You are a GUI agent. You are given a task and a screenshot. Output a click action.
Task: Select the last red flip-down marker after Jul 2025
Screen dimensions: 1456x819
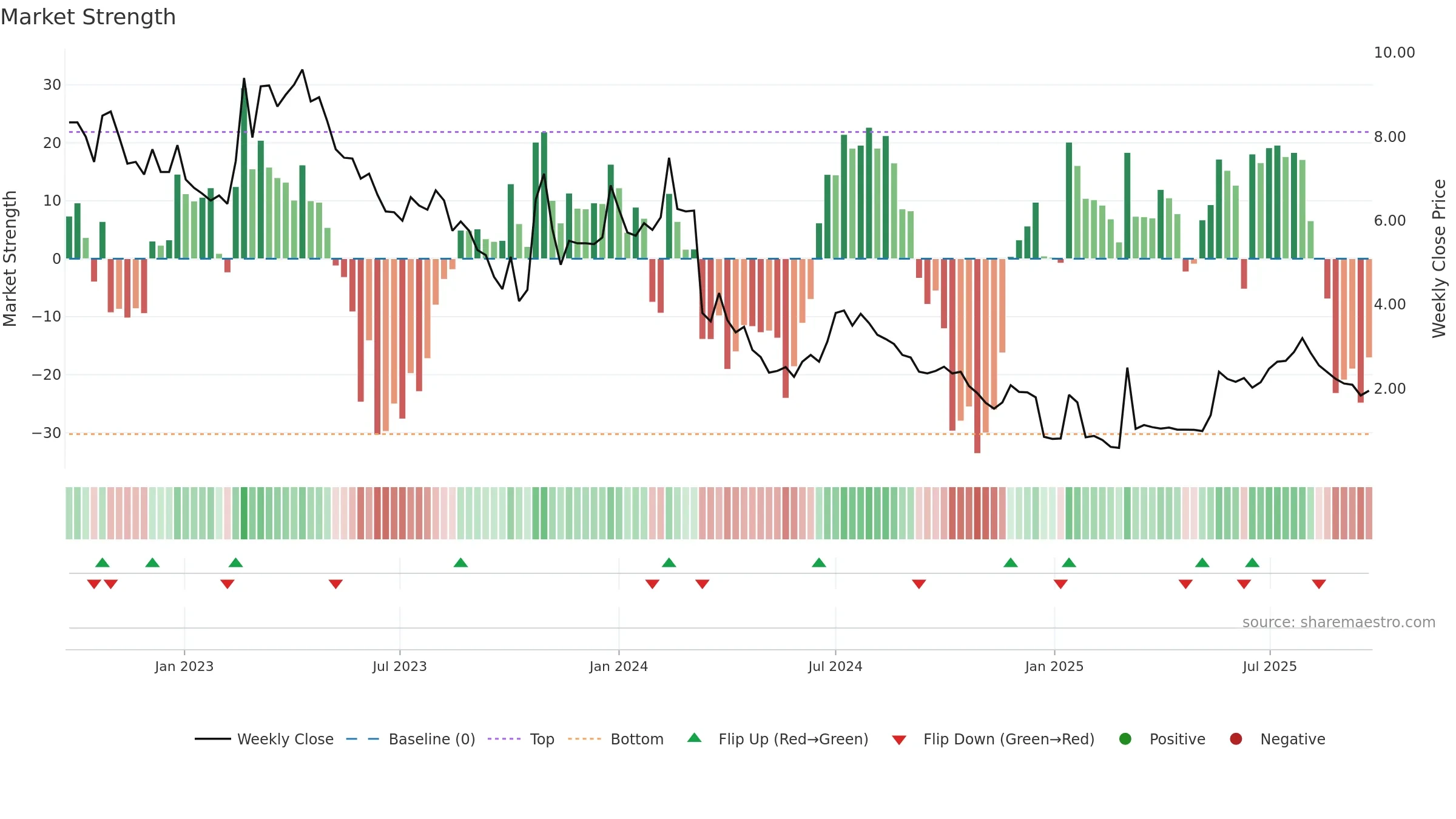[x=1319, y=584]
